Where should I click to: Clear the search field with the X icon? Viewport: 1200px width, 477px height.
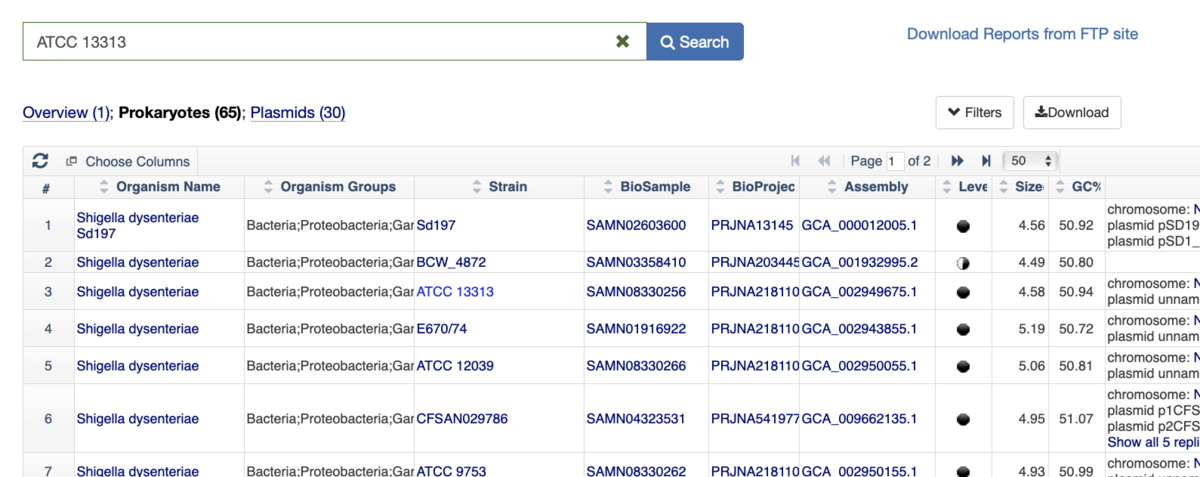click(x=623, y=42)
